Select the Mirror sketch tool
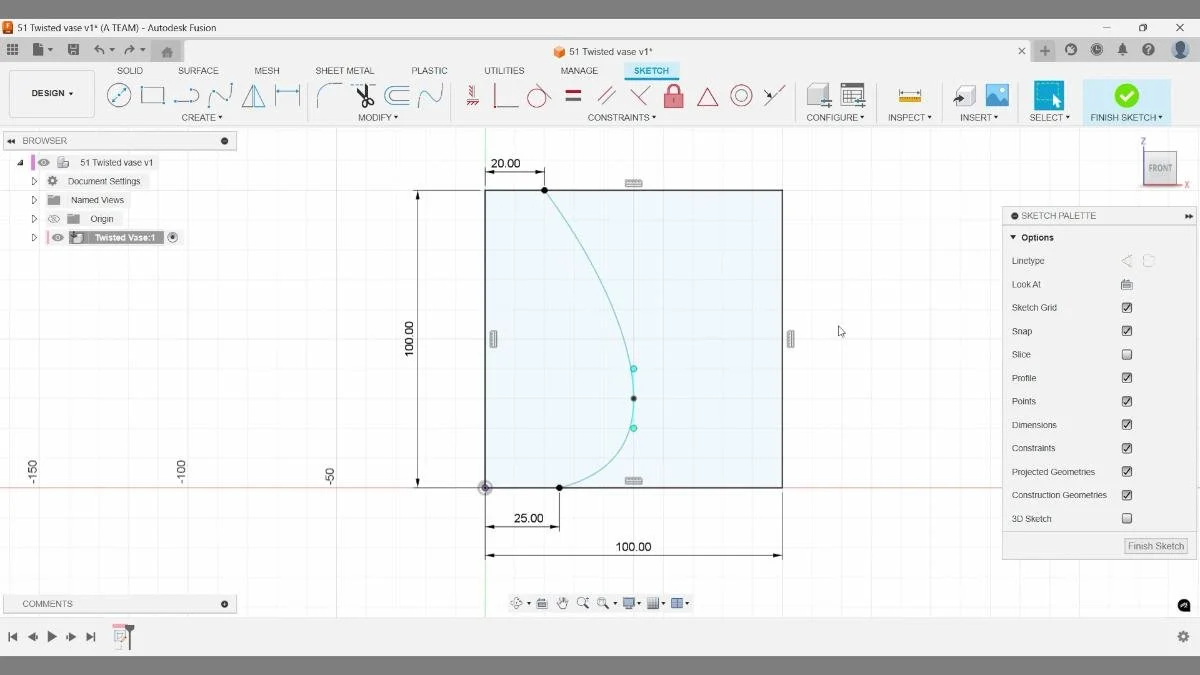Screen dimensions: 1200x675 [254, 96]
